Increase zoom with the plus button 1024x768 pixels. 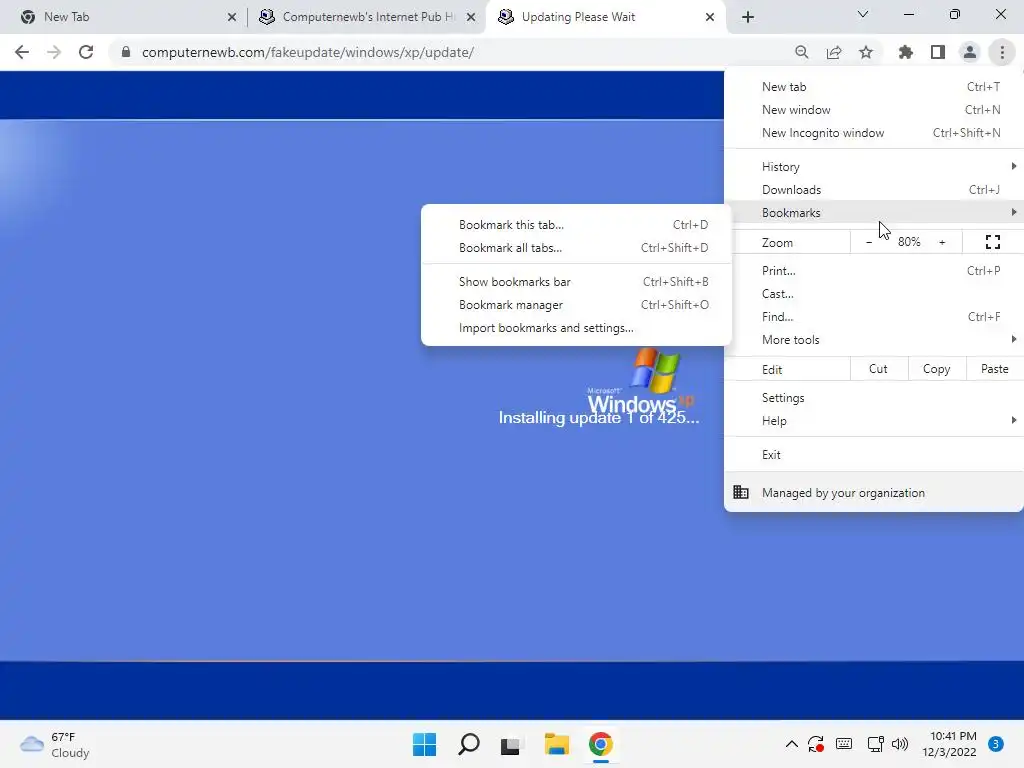point(942,242)
